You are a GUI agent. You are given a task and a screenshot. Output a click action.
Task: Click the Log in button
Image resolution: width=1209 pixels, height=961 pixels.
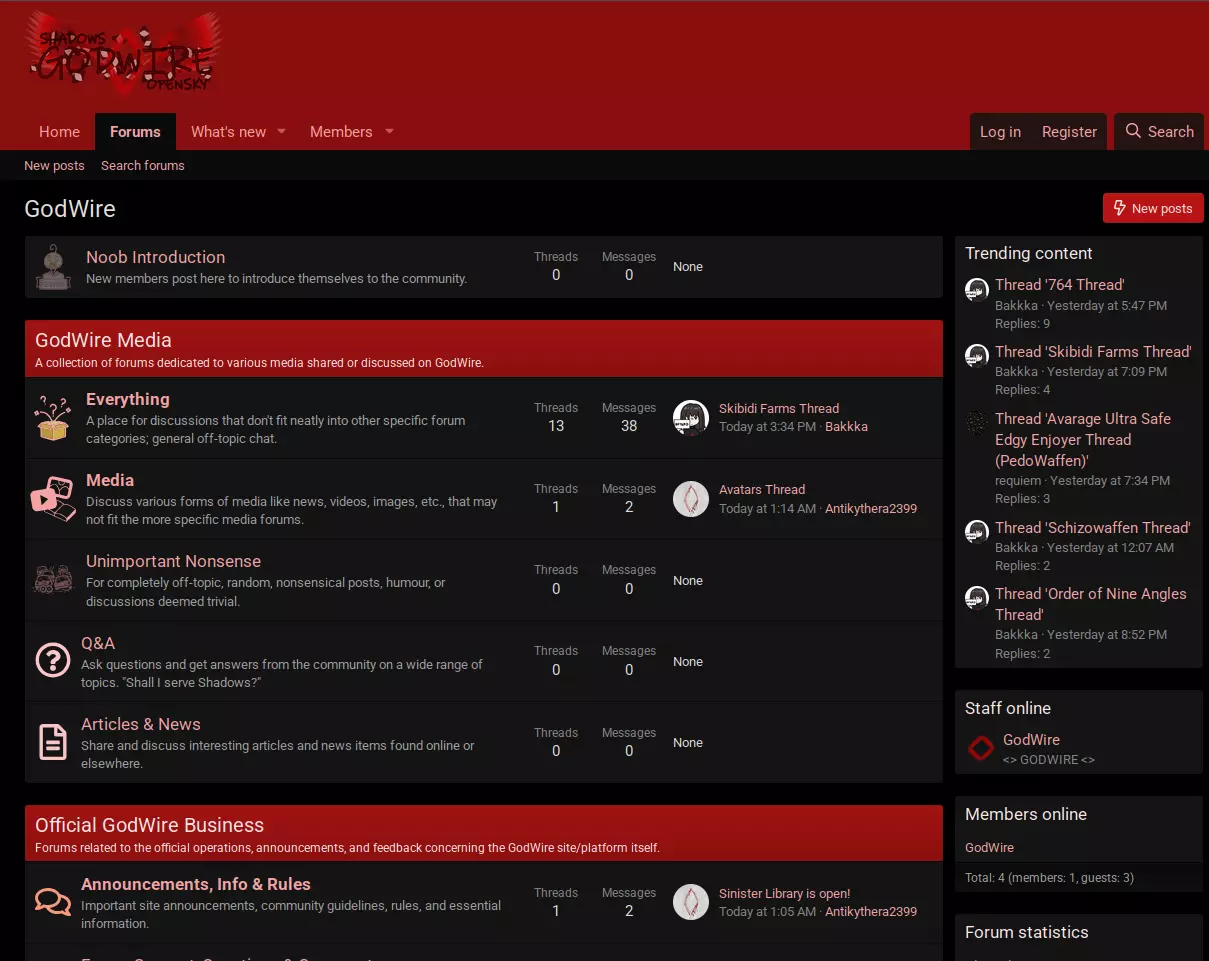[x=1000, y=132]
